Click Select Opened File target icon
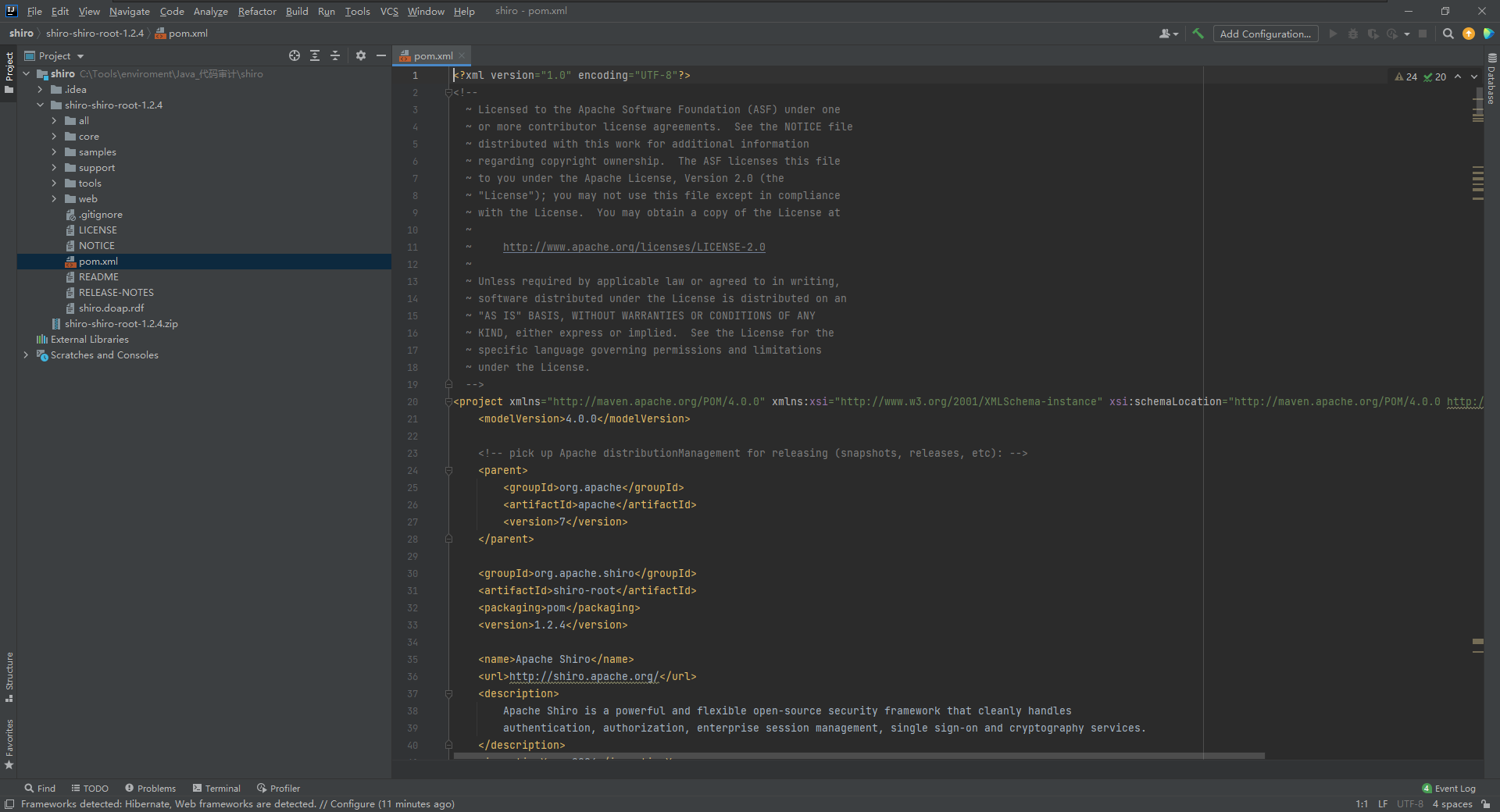This screenshot has width=1500, height=812. (x=295, y=55)
